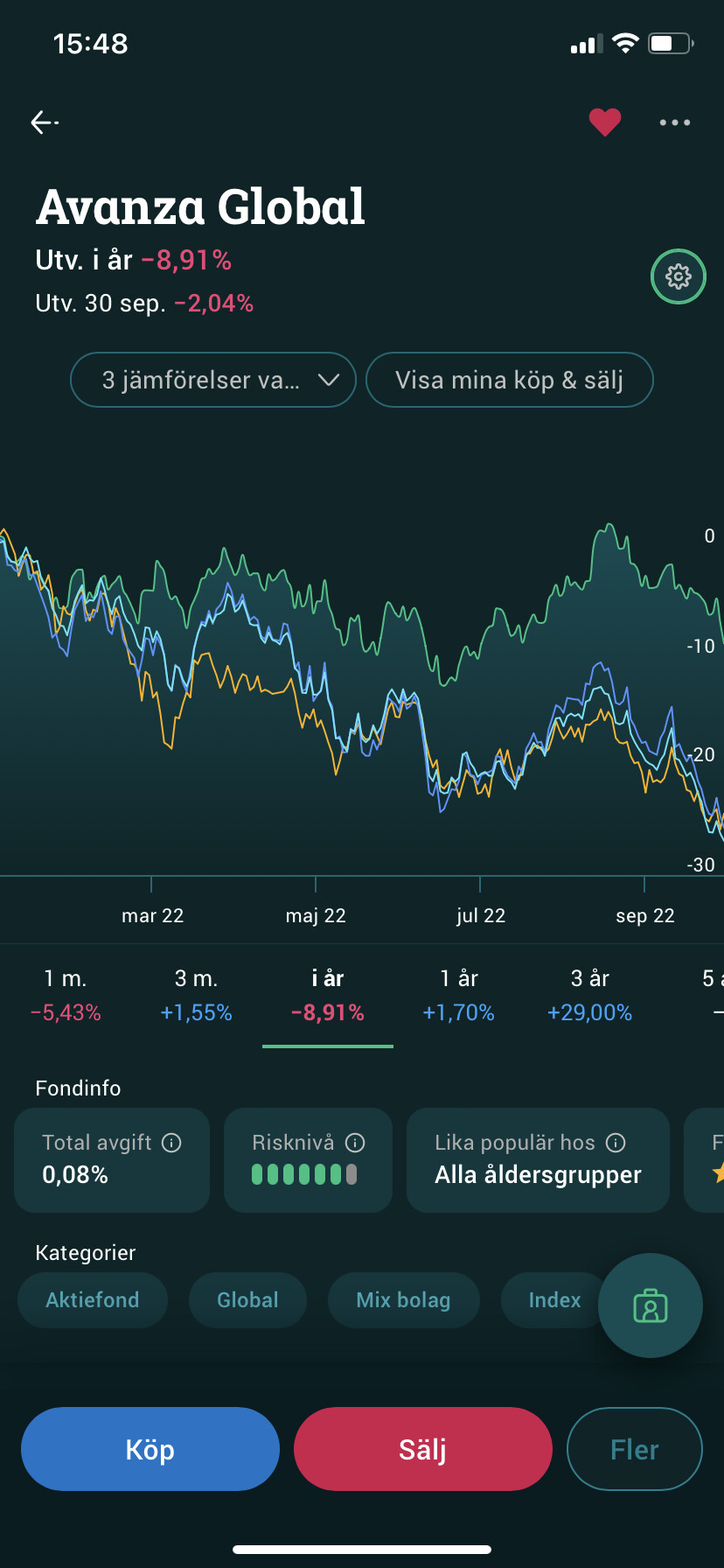Screen dimensions: 724x1568
Task: Open the 'Index' category chip
Action: coord(554,1300)
